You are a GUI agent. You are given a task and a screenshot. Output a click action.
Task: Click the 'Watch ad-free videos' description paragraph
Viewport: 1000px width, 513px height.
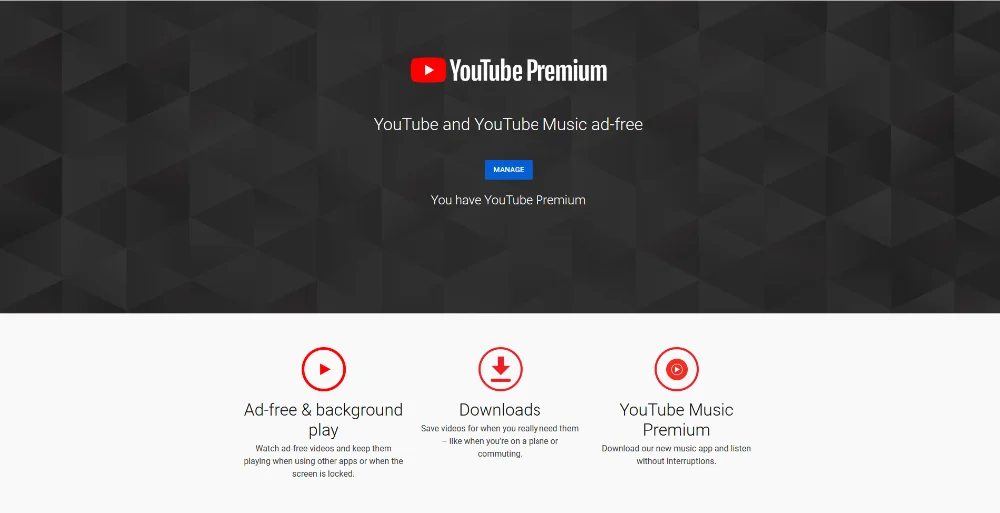tap(323, 461)
